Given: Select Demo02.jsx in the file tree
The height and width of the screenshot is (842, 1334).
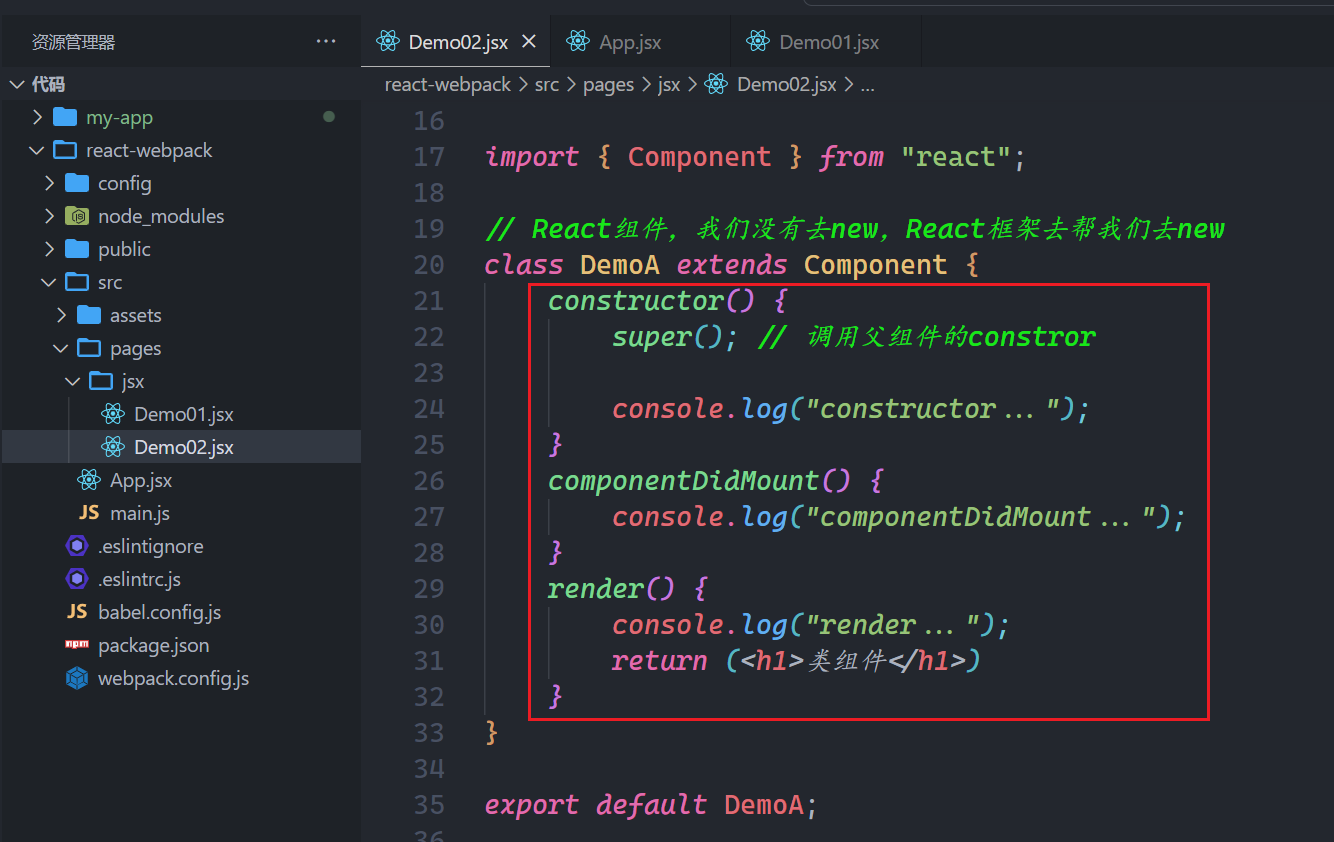Looking at the screenshot, I should pos(181,447).
